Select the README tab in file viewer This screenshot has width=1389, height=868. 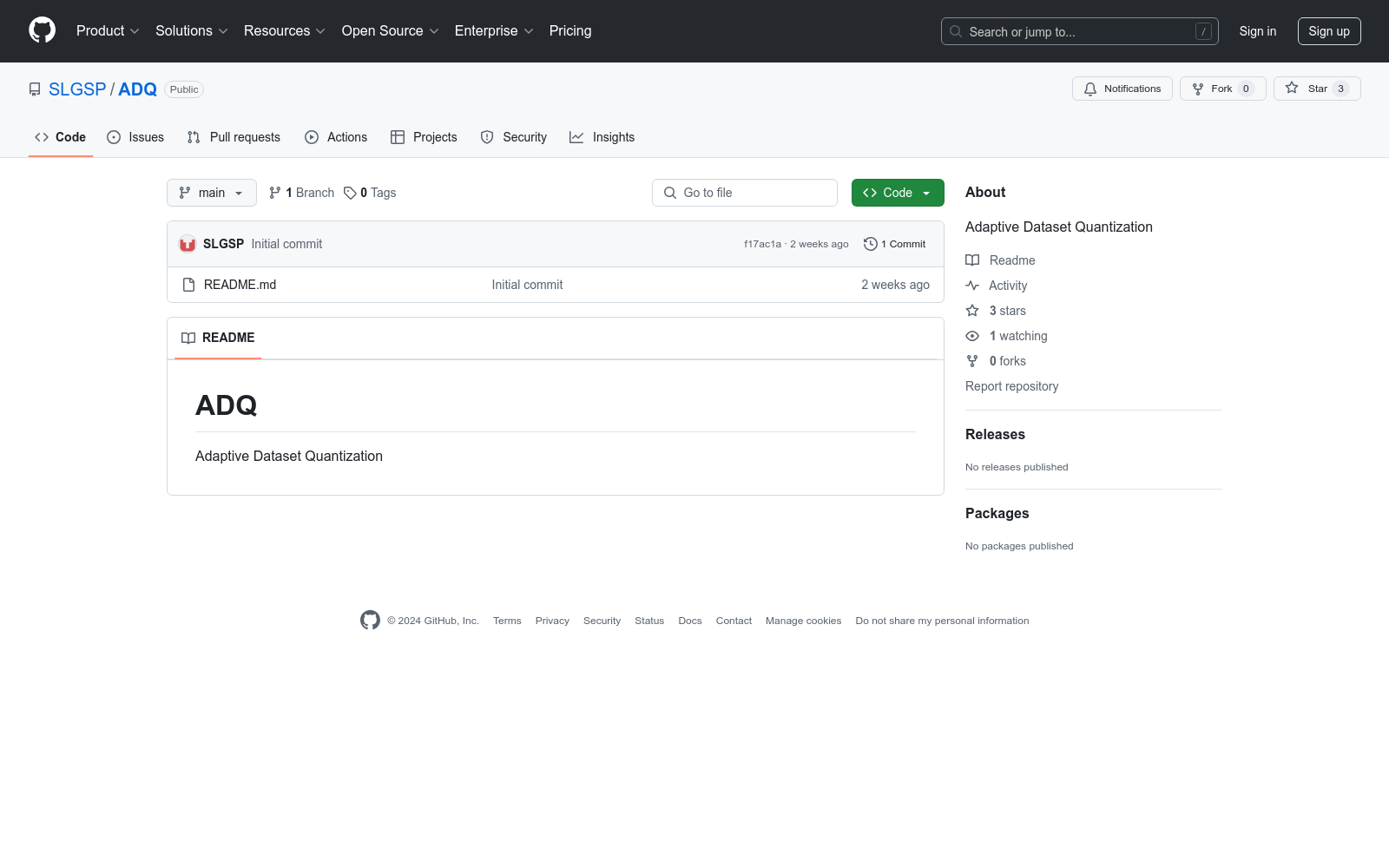(x=218, y=338)
